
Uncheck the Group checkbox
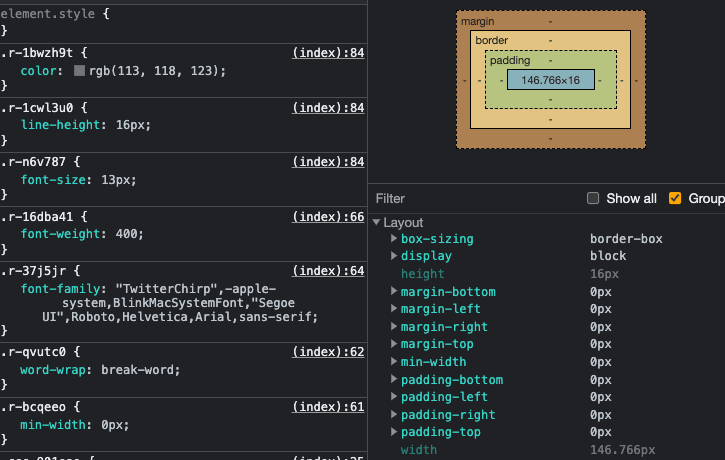coord(675,198)
